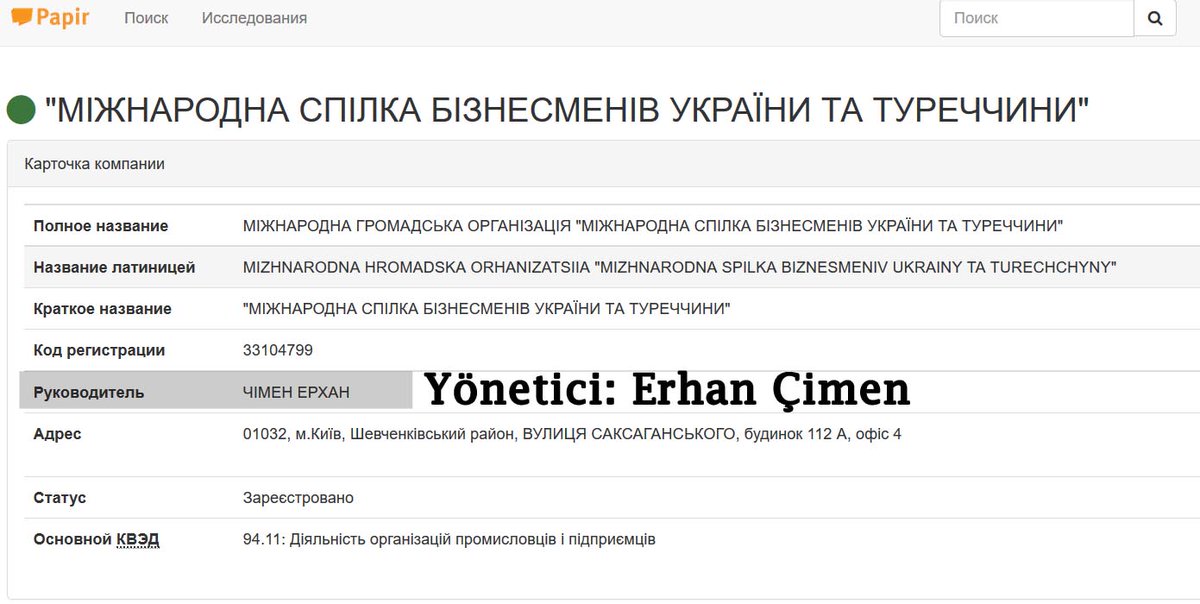Focus the Поиск search input field
The image size is (1200, 604).
coord(1036,18)
